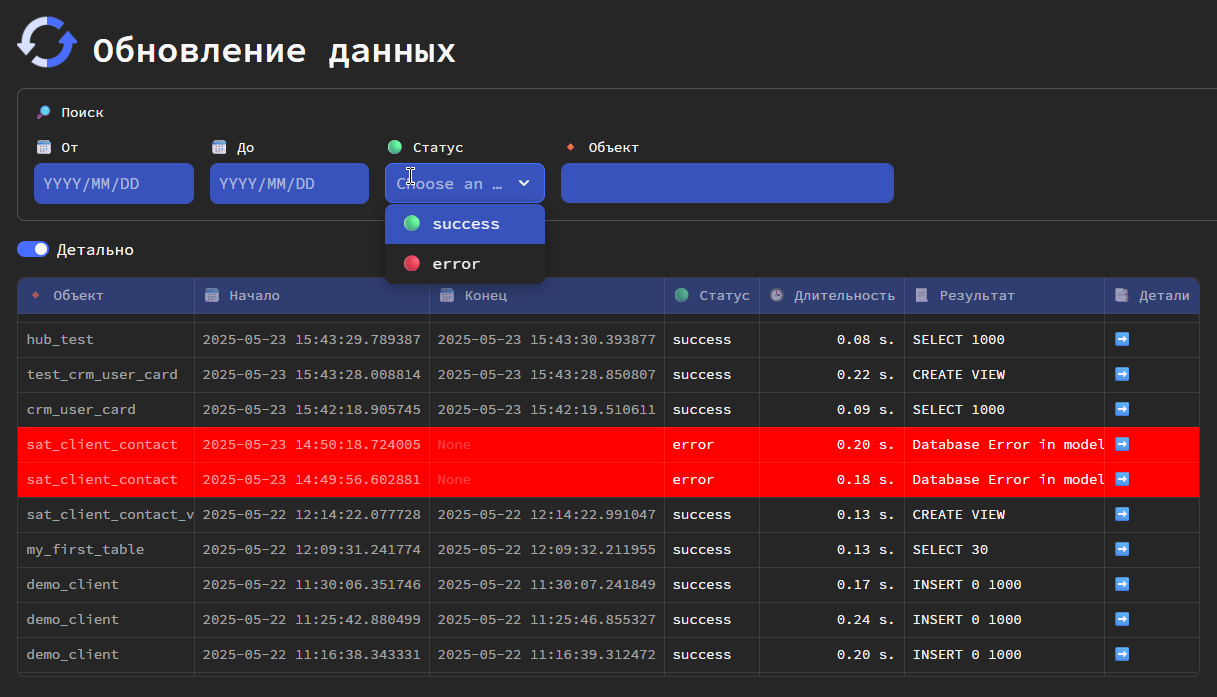Click the calendar icon in Конец column header

pyautogui.click(x=447, y=295)
